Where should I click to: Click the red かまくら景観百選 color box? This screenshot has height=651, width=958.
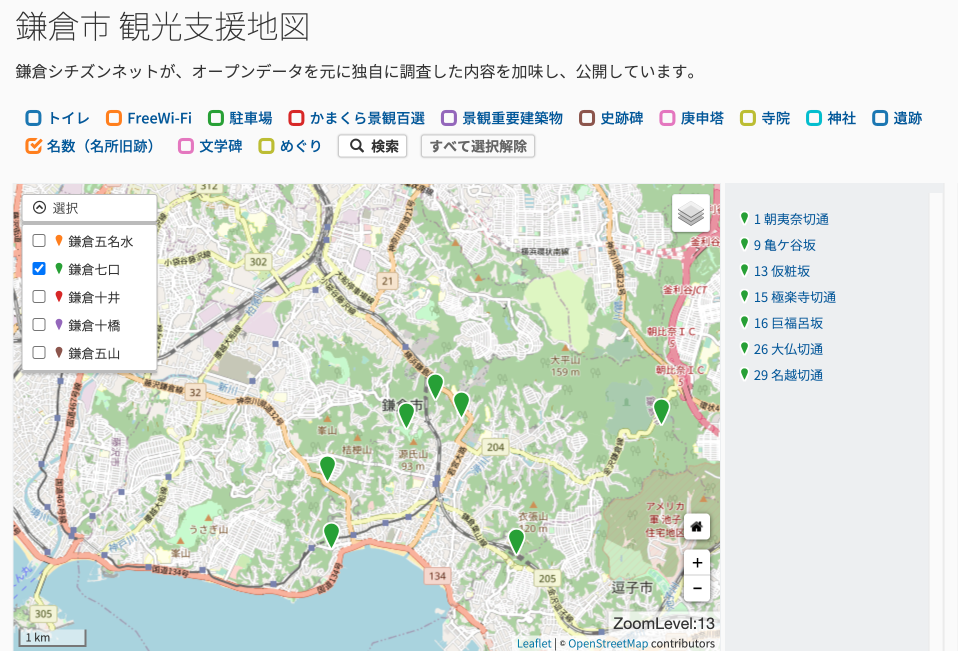point(297,118)
